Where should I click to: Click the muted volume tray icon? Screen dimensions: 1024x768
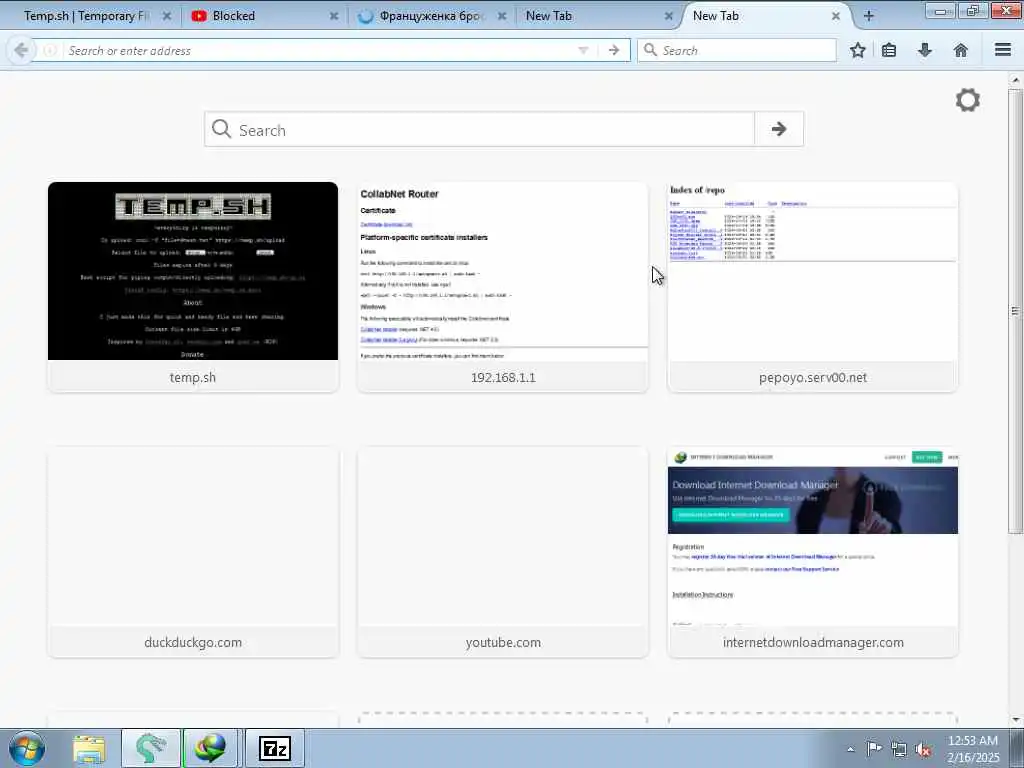click(x=923, y=749)
